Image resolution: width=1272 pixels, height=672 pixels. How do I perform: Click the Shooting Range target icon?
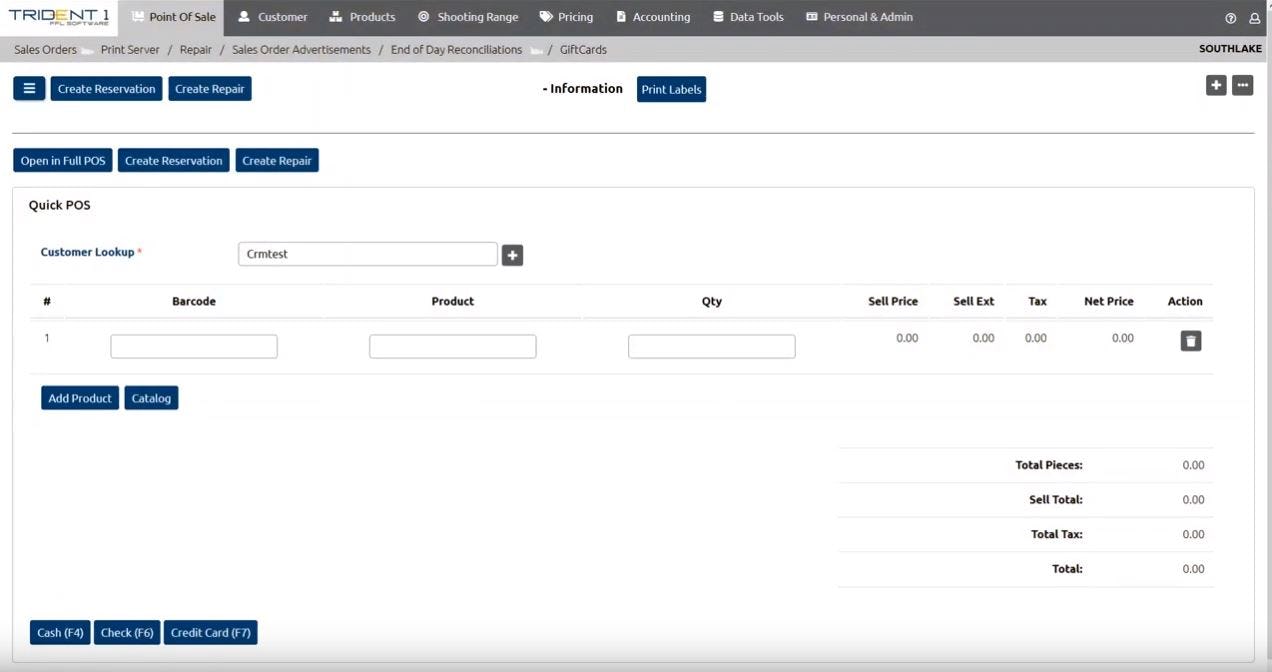[423, 17]
